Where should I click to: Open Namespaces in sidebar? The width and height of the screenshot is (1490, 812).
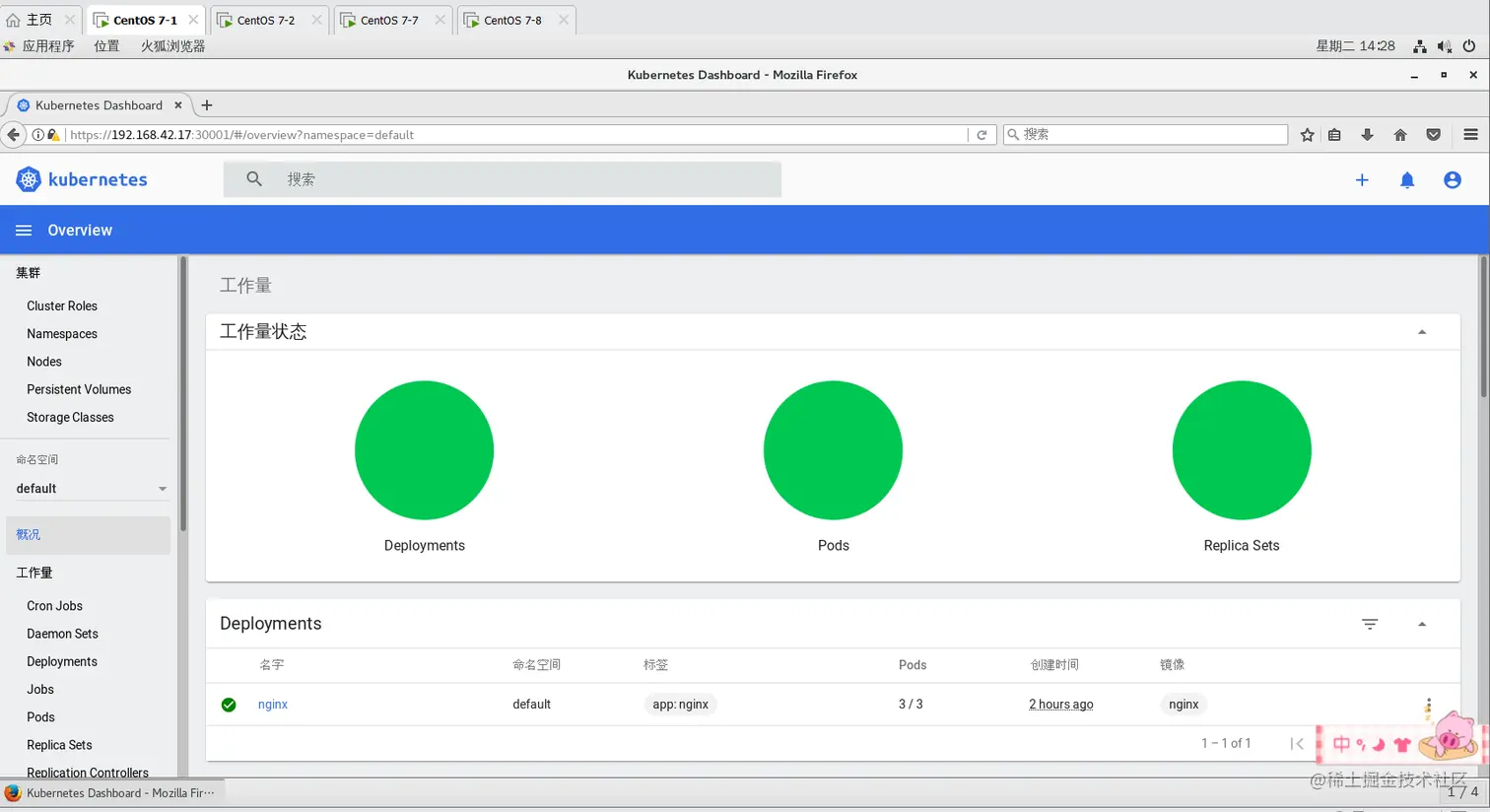tap(62, 334)
